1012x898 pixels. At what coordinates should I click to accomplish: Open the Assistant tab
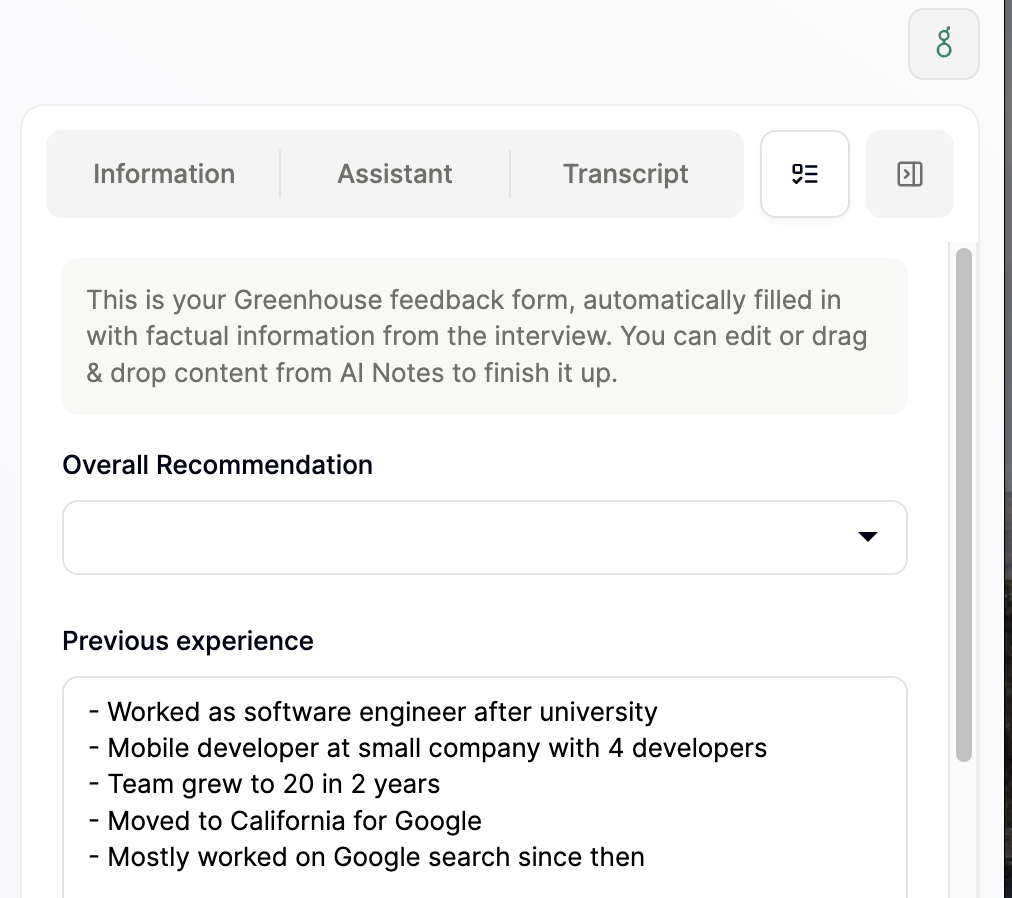tap(395, 174)
